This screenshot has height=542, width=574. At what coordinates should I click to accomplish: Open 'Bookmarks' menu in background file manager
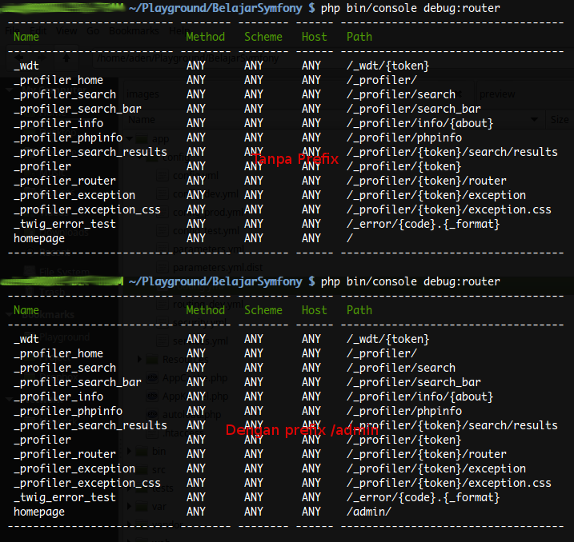[x=134, y=31]
